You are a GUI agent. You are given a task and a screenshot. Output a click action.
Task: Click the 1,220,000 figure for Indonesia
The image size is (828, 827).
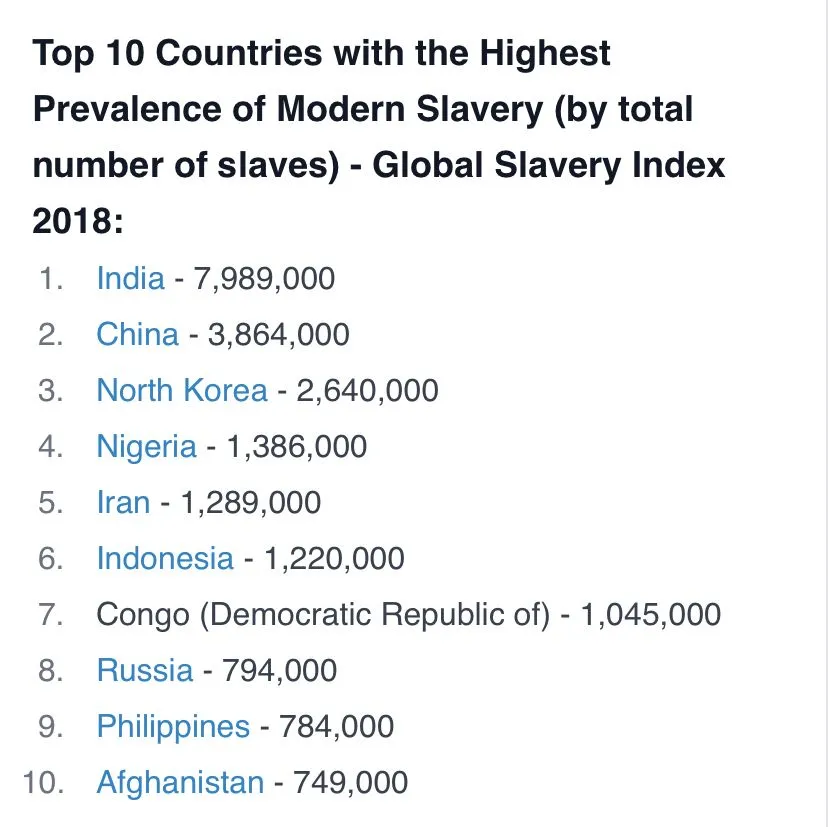pyautogui.click(x=333, y=557)
